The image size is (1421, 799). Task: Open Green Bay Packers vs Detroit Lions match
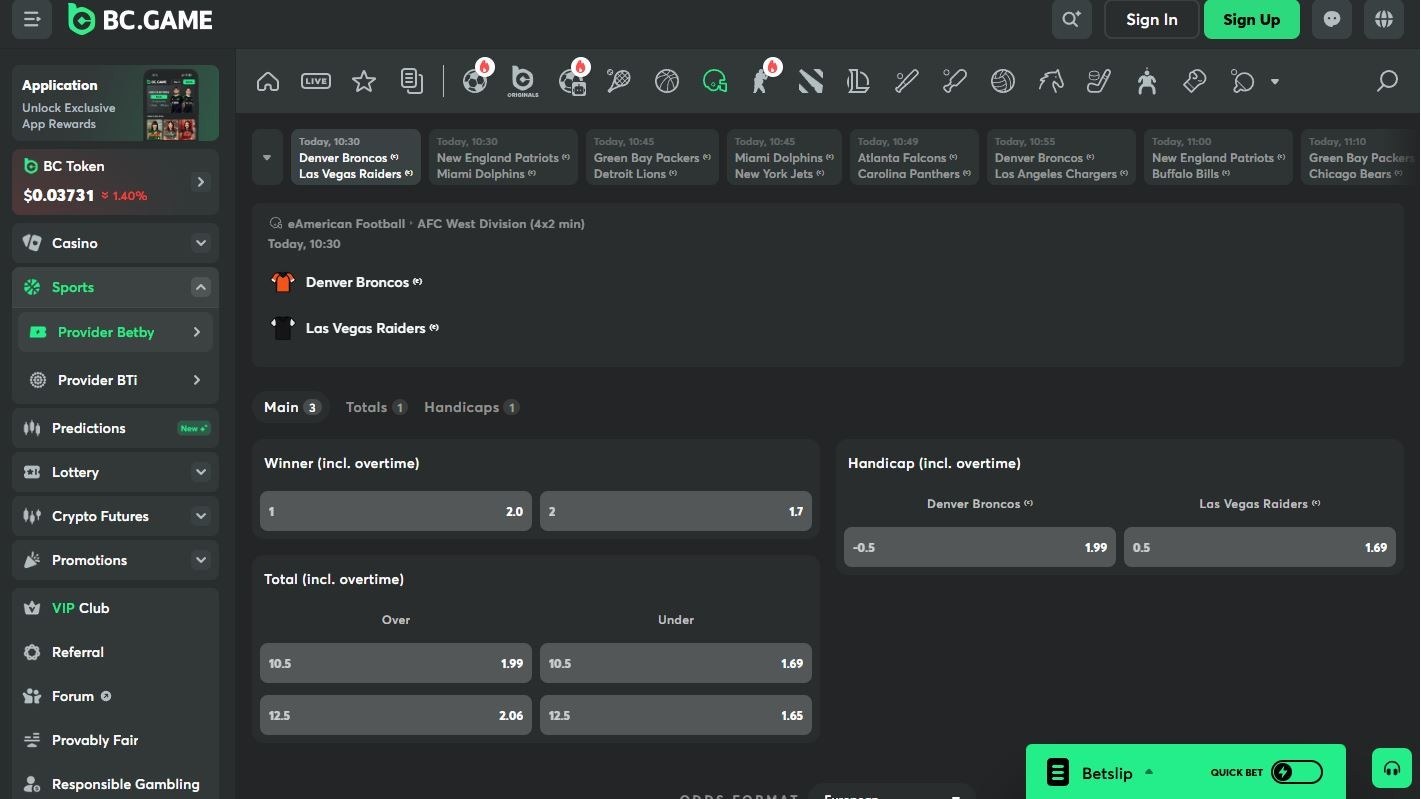click(x=652, y=157)
